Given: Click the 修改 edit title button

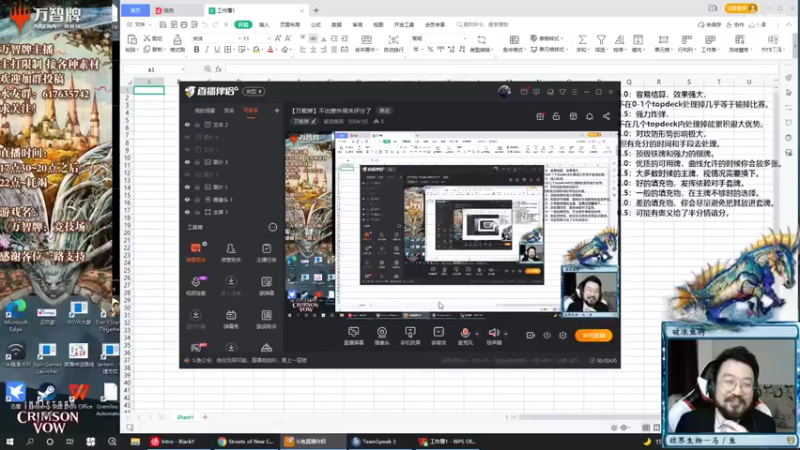Looking at the screenshot, I should [x=384, y=111].
